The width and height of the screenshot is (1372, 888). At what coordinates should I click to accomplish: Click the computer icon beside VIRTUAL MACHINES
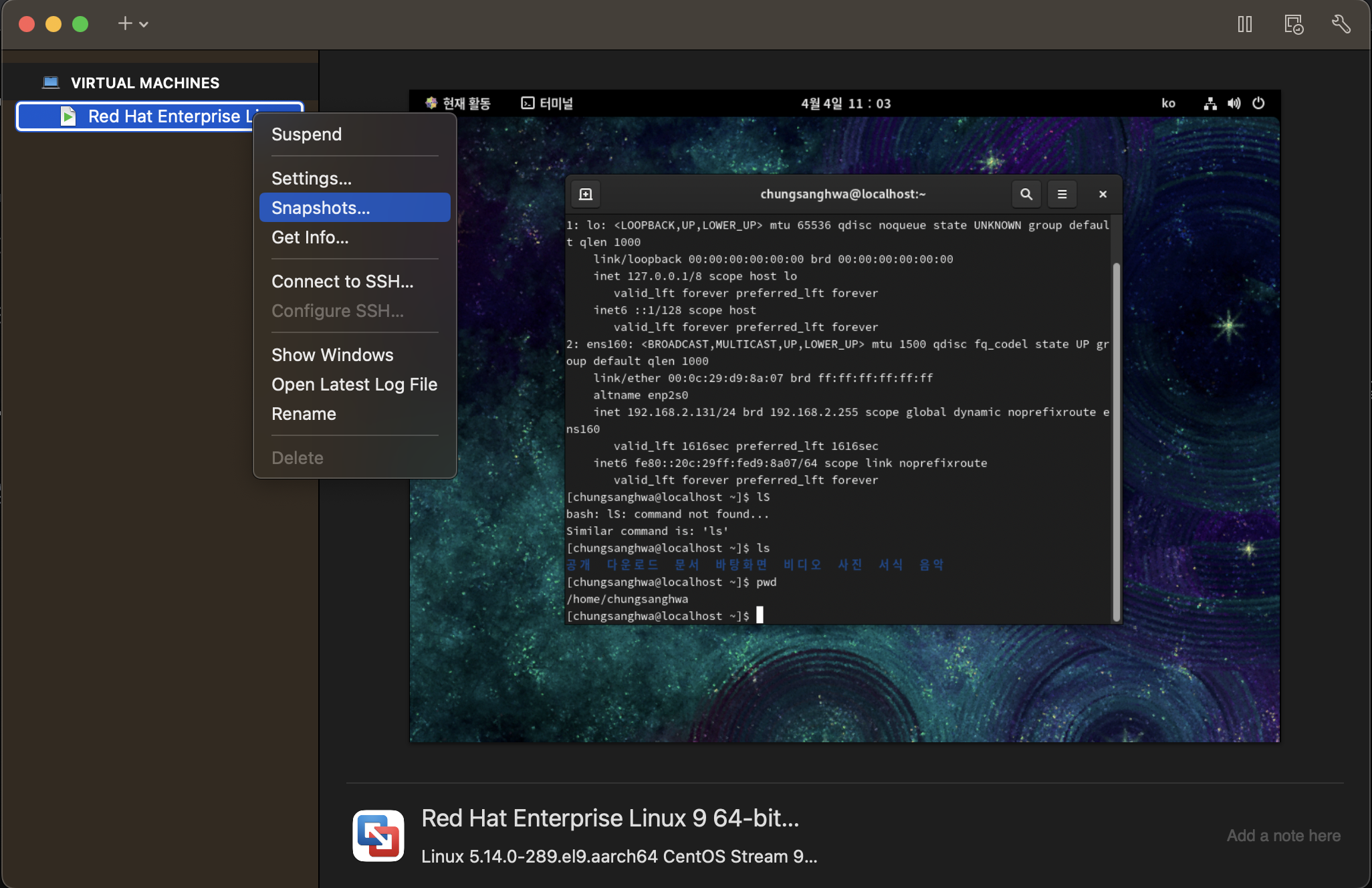tap(51, 82)
